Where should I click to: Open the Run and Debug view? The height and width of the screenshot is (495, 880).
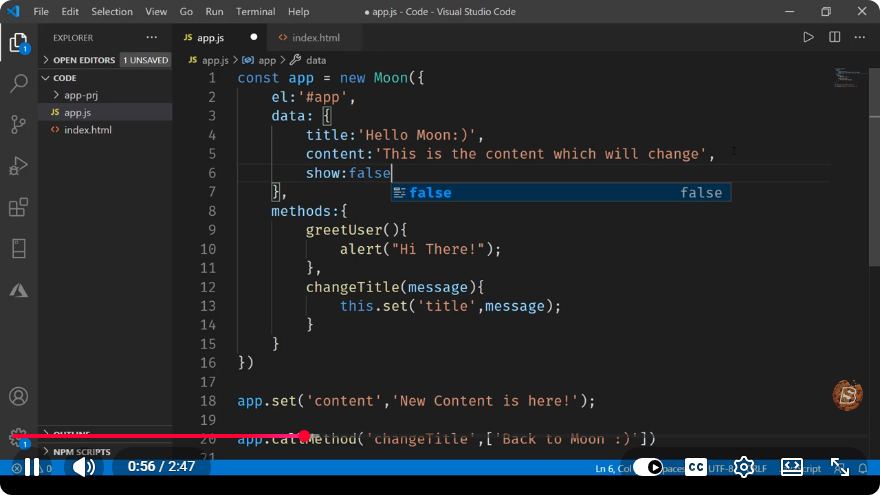point(19,166)
